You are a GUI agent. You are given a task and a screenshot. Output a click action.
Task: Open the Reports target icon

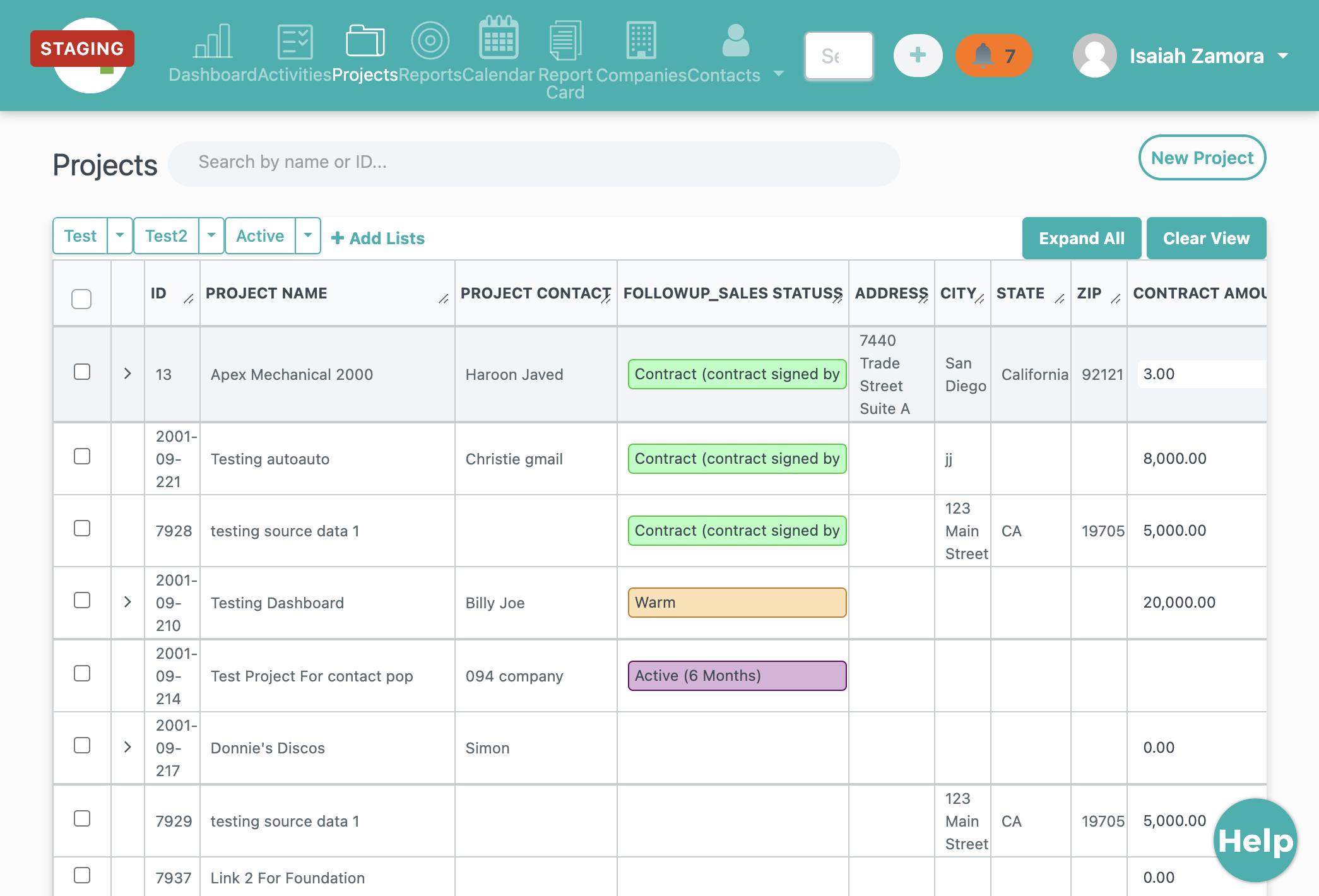coord(430,40)
